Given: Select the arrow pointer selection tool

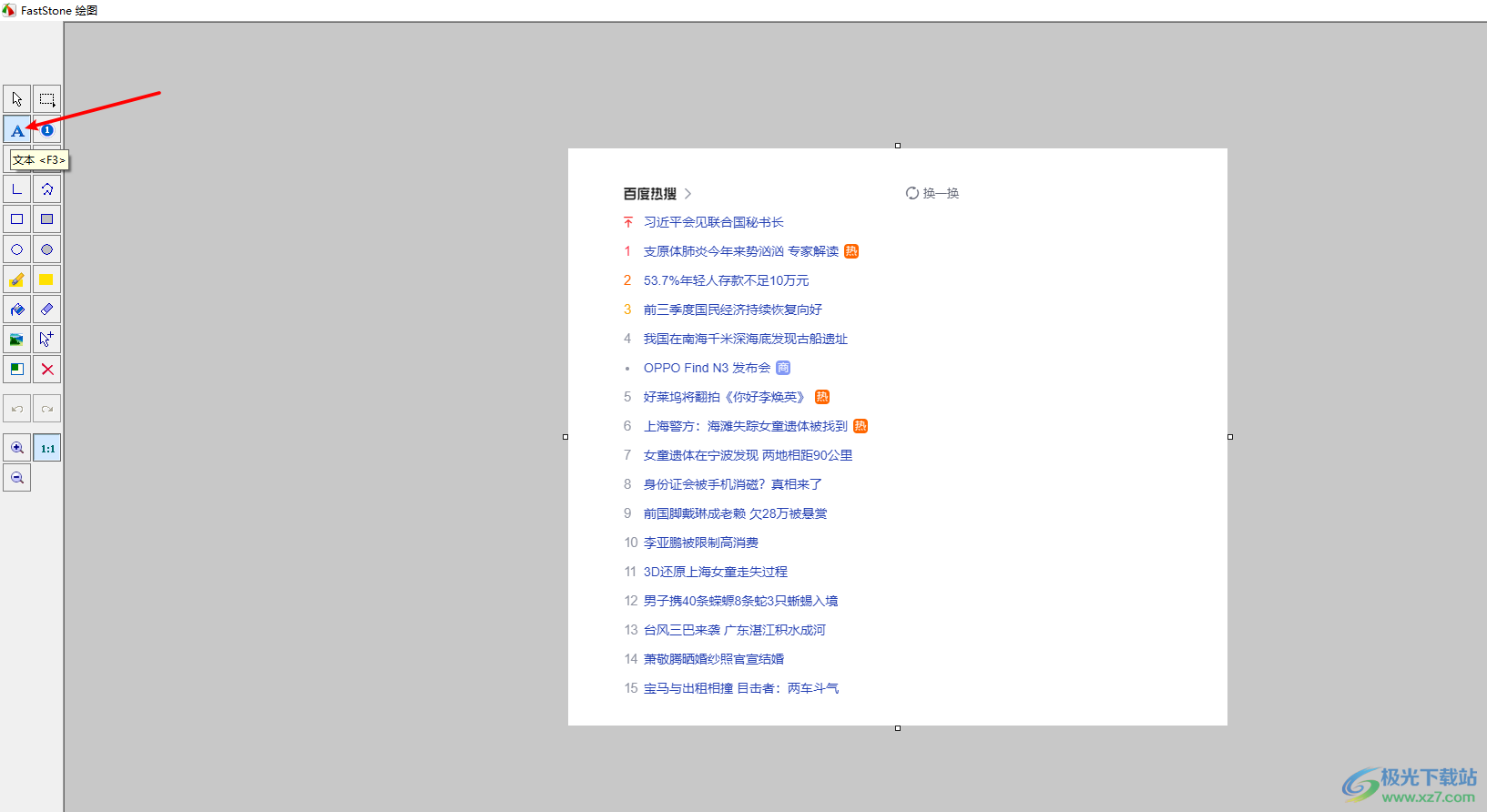Looking at the screenshot, I should [x=17, y=99].
